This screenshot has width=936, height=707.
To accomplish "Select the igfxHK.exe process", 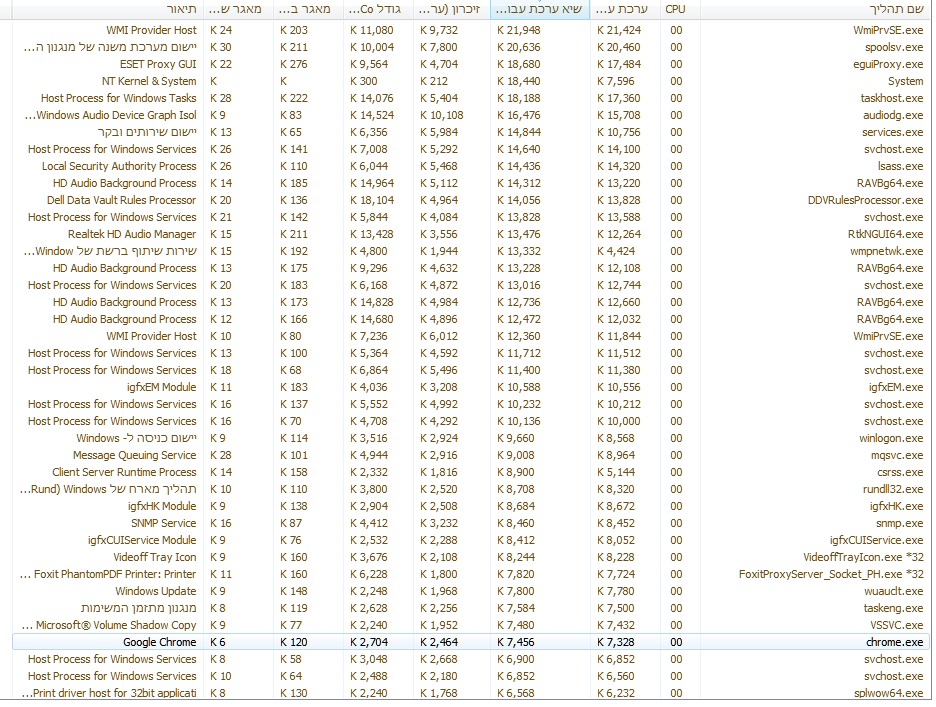I will 896,506.
